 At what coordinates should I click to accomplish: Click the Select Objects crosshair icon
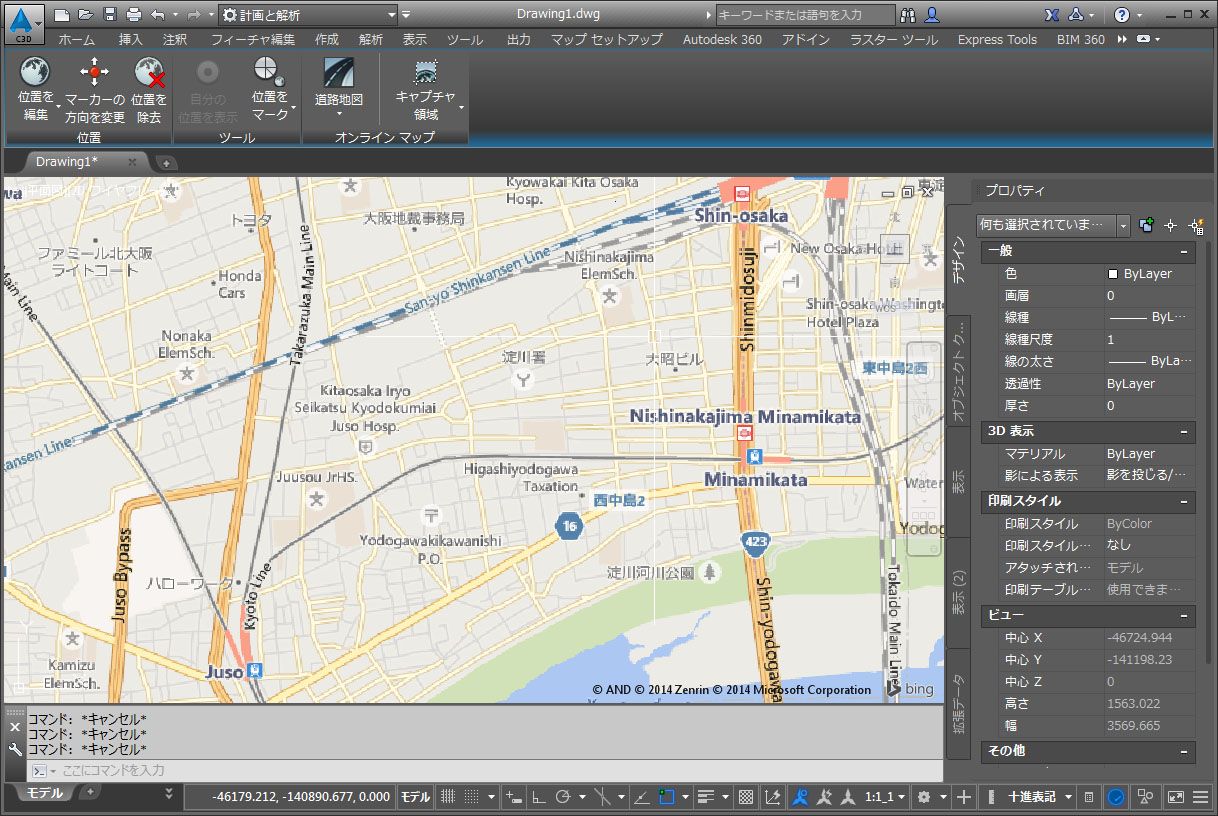pyautogui.click(x=1170, y=226)
